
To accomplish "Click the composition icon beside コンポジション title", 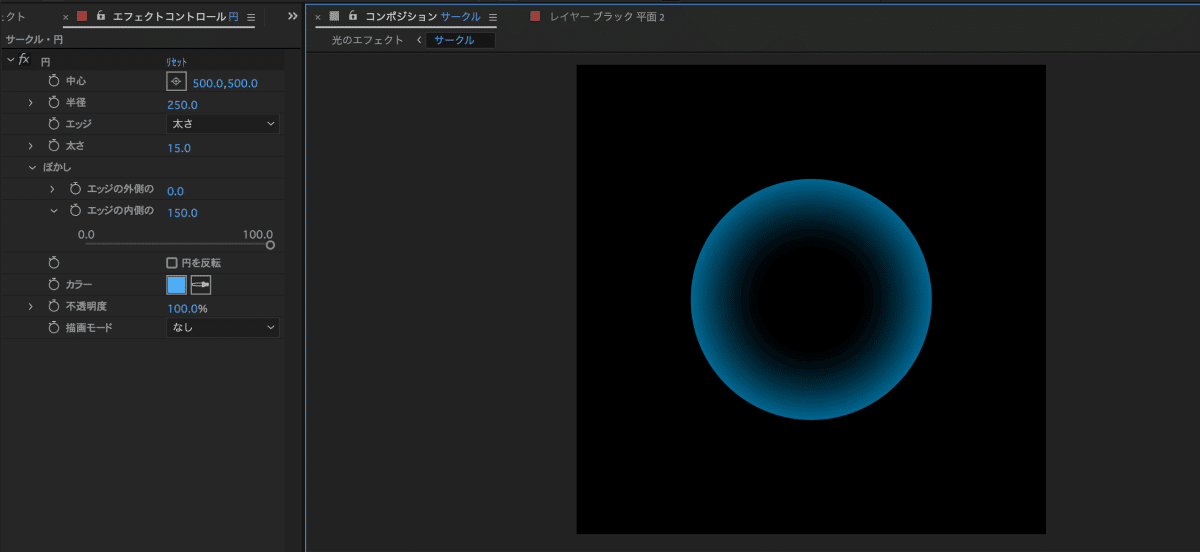I will click(x=334, y=16).
